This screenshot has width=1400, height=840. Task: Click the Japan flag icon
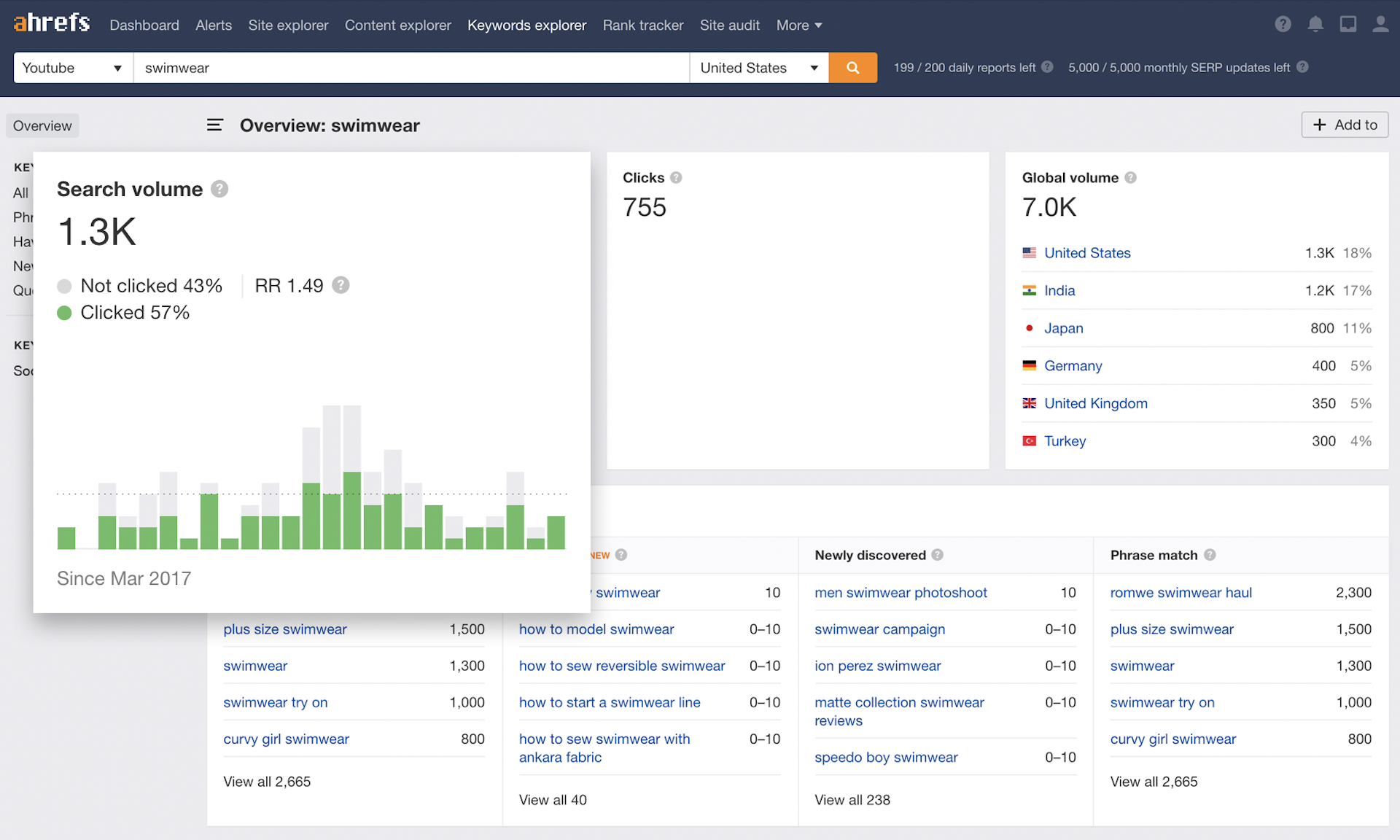(1029, 328)
